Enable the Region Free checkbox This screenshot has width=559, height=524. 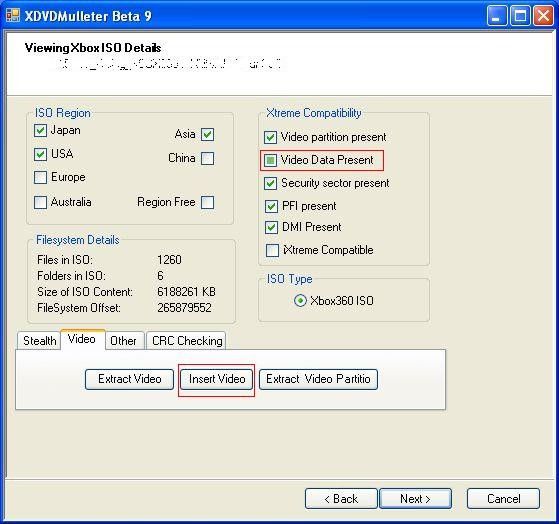click(207, 202)
